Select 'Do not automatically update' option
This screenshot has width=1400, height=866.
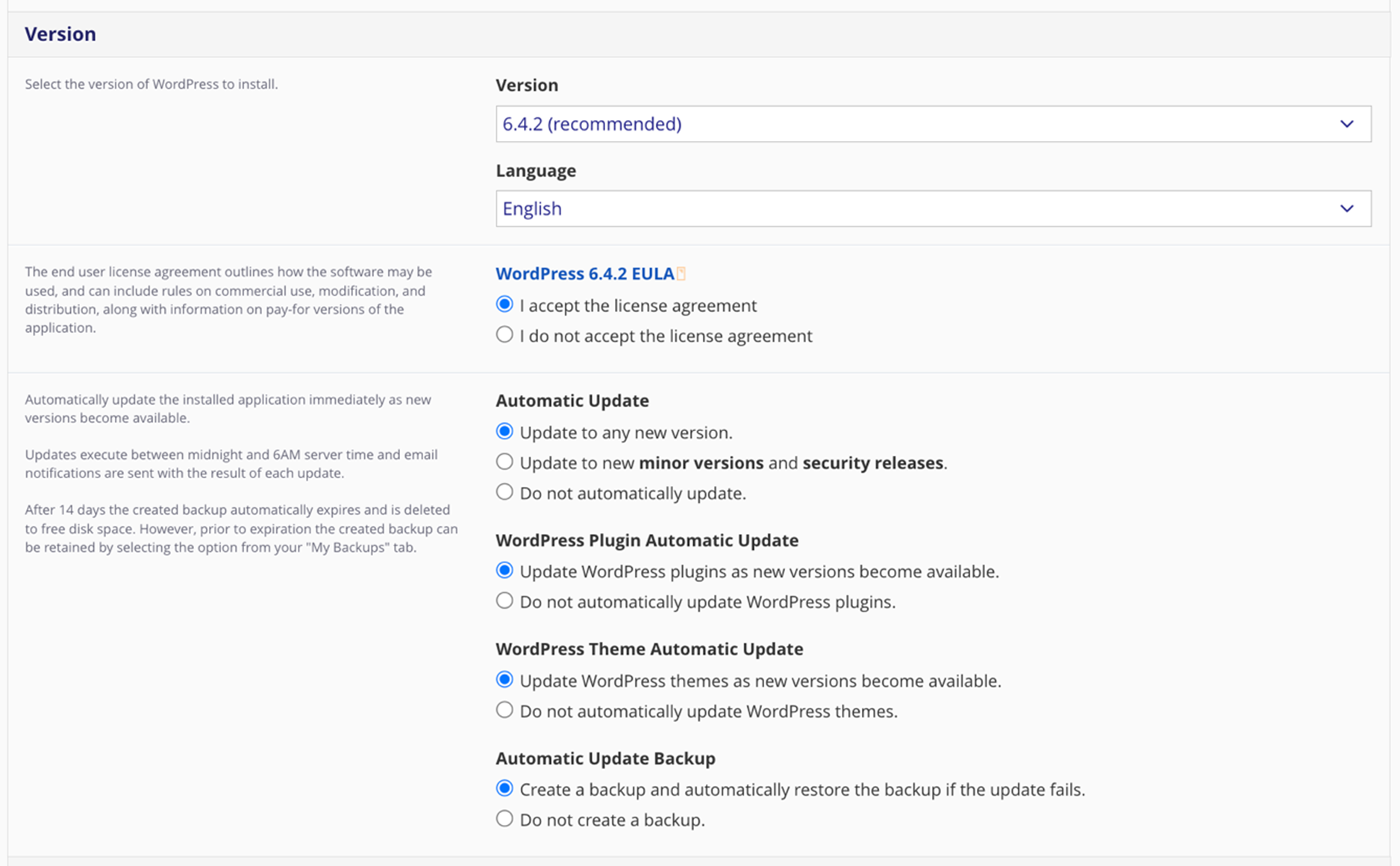coord(504,492)
